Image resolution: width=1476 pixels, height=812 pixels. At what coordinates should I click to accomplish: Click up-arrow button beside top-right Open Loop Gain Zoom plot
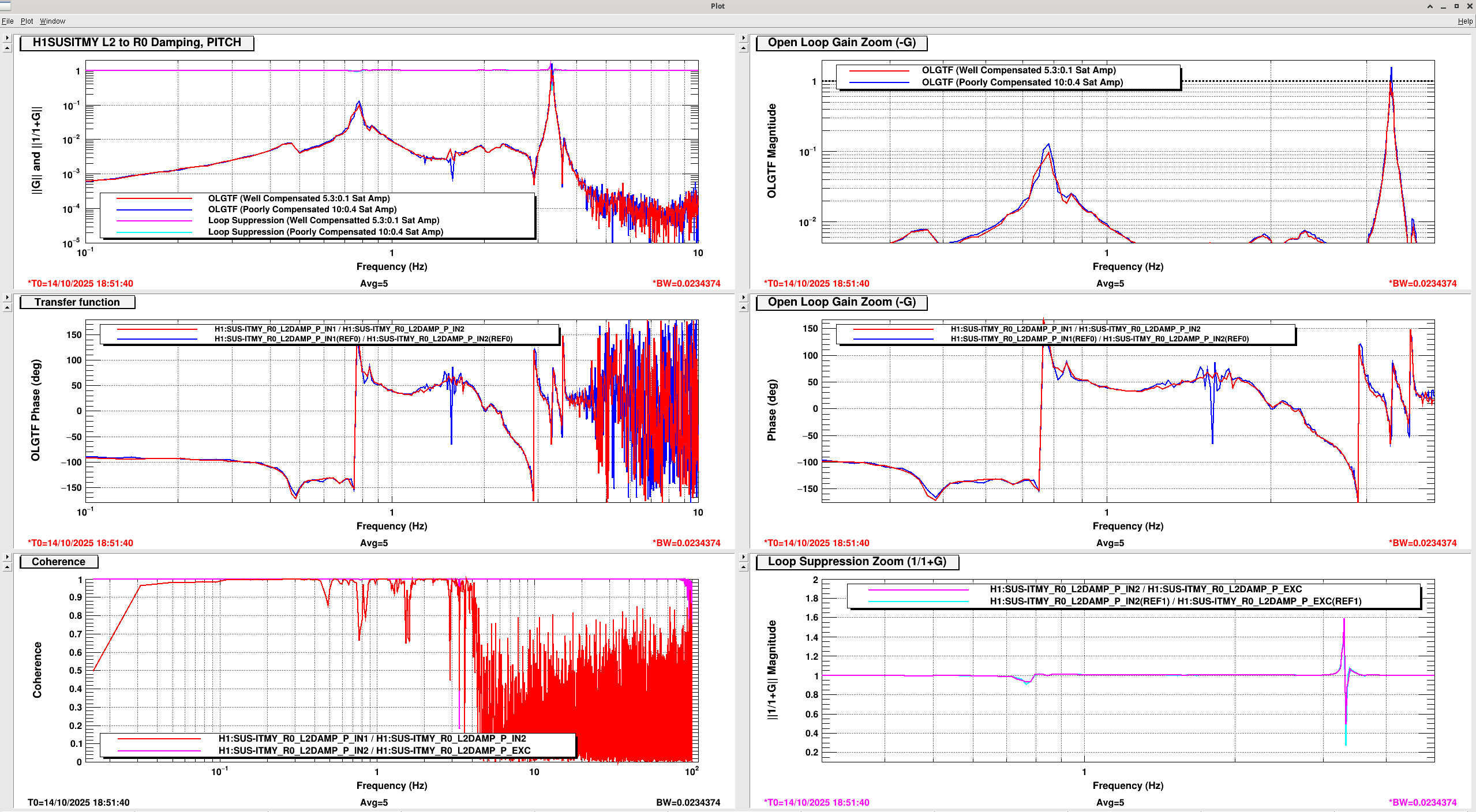pyautogui.click(x=743, y=48)
